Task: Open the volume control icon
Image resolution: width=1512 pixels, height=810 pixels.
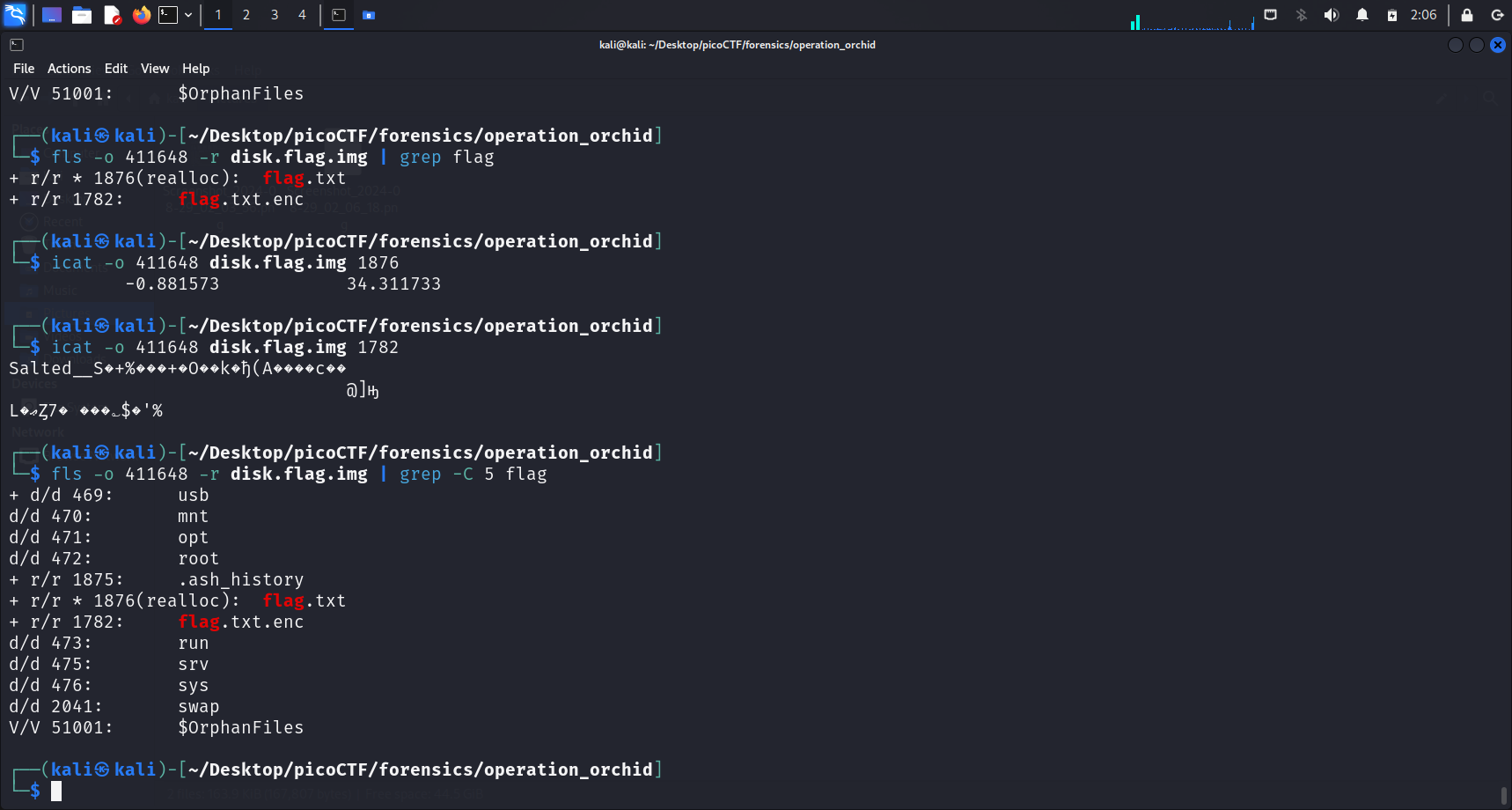Action: click(x=1331, y=15)
